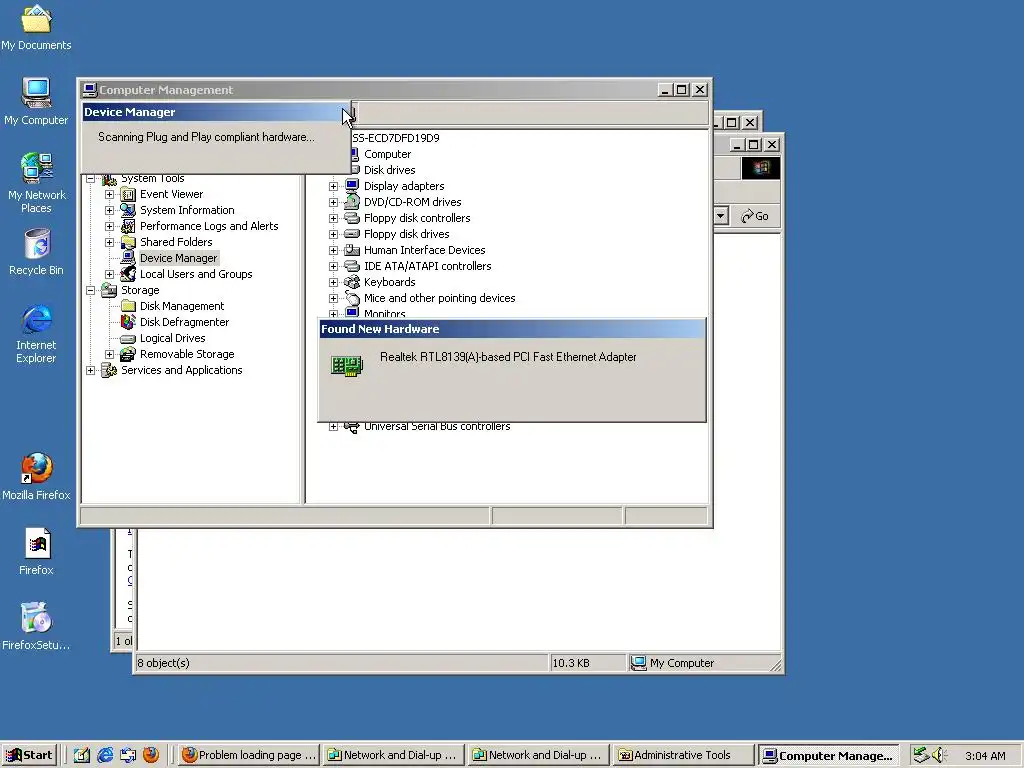The width and height of the screenshot is (1024, 768).
Task: Click the Services and Applications icon
Action: [109, 370]
